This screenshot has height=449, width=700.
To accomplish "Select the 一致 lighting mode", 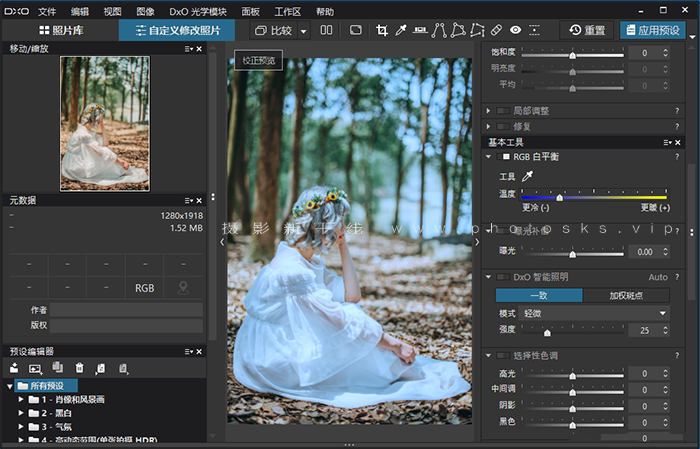I will [x=539, y=295].
